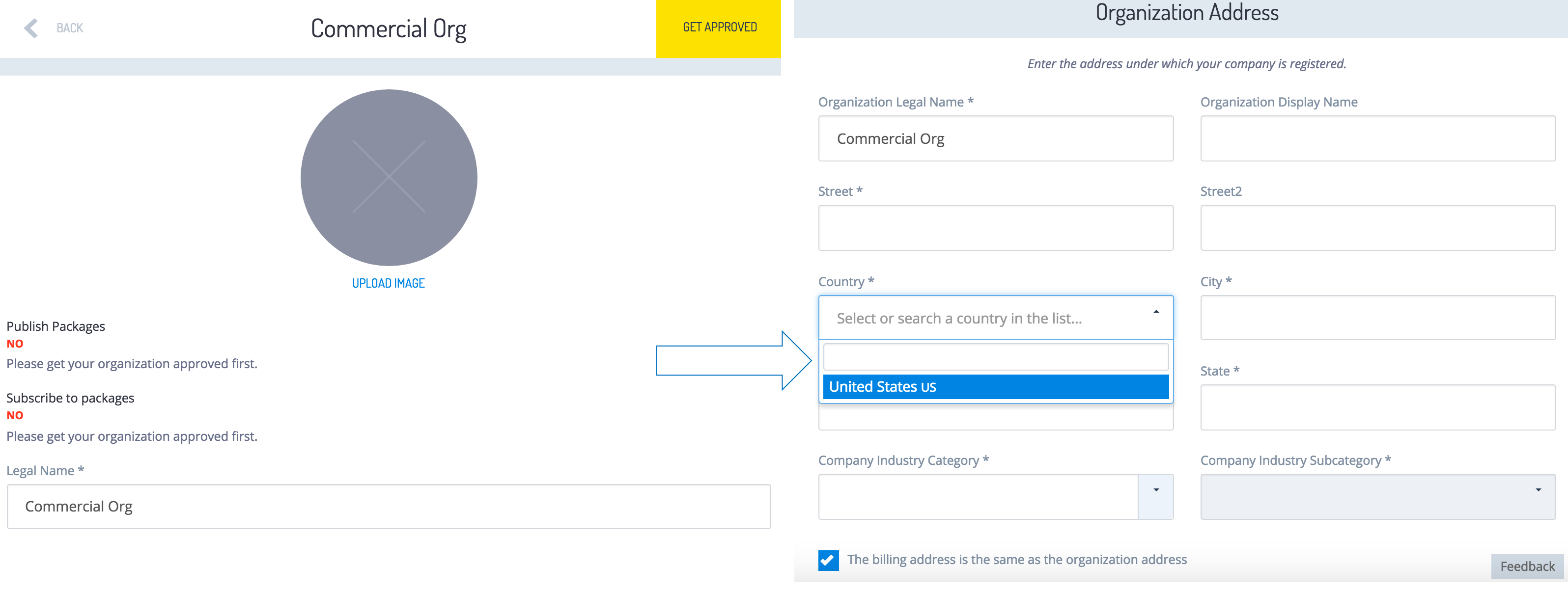Click the Organization Legal Name field
This screenshot has height=593, width=1568.
996,138
